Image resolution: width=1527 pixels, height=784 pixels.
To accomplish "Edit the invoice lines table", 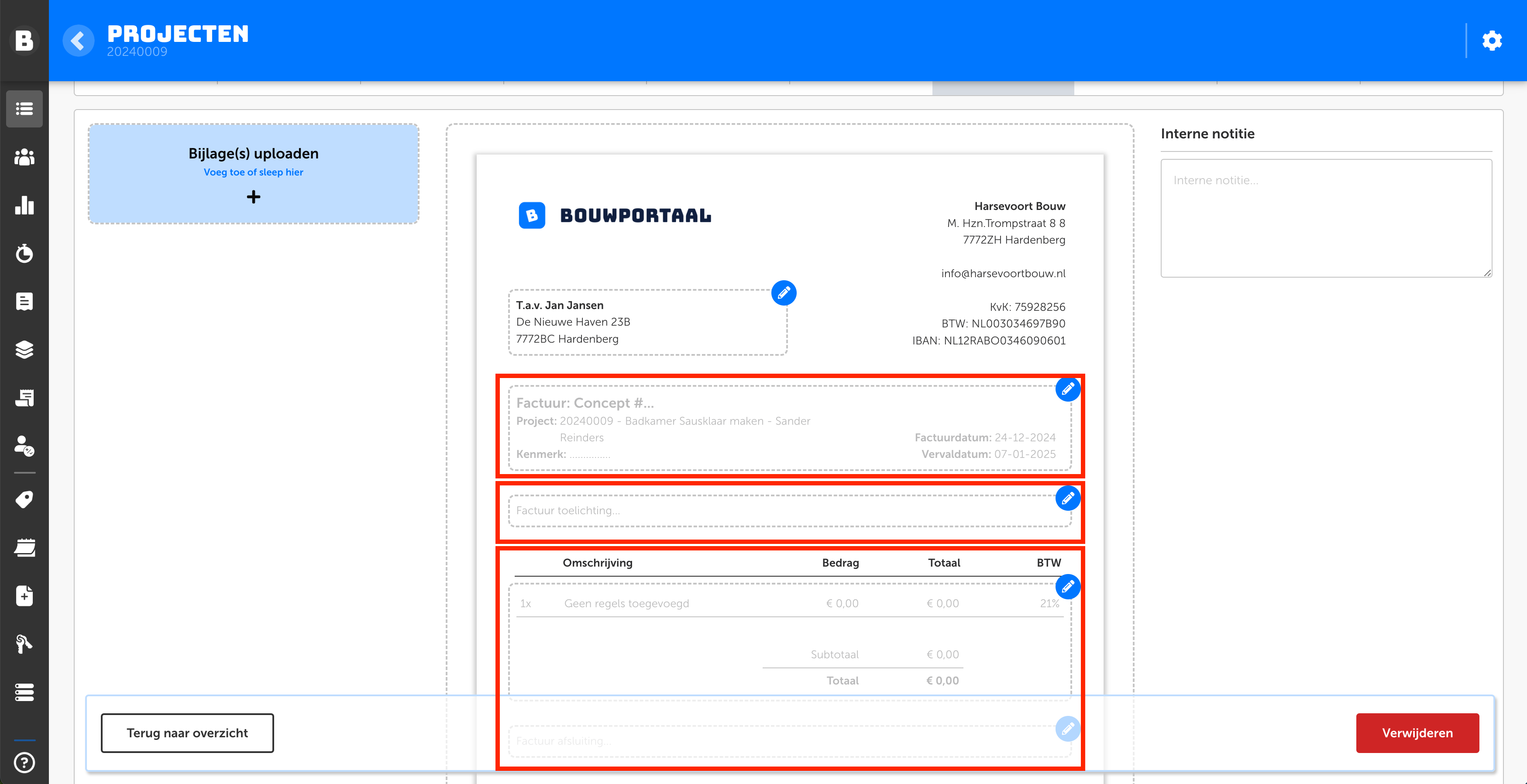I will tap(1068, 587).
